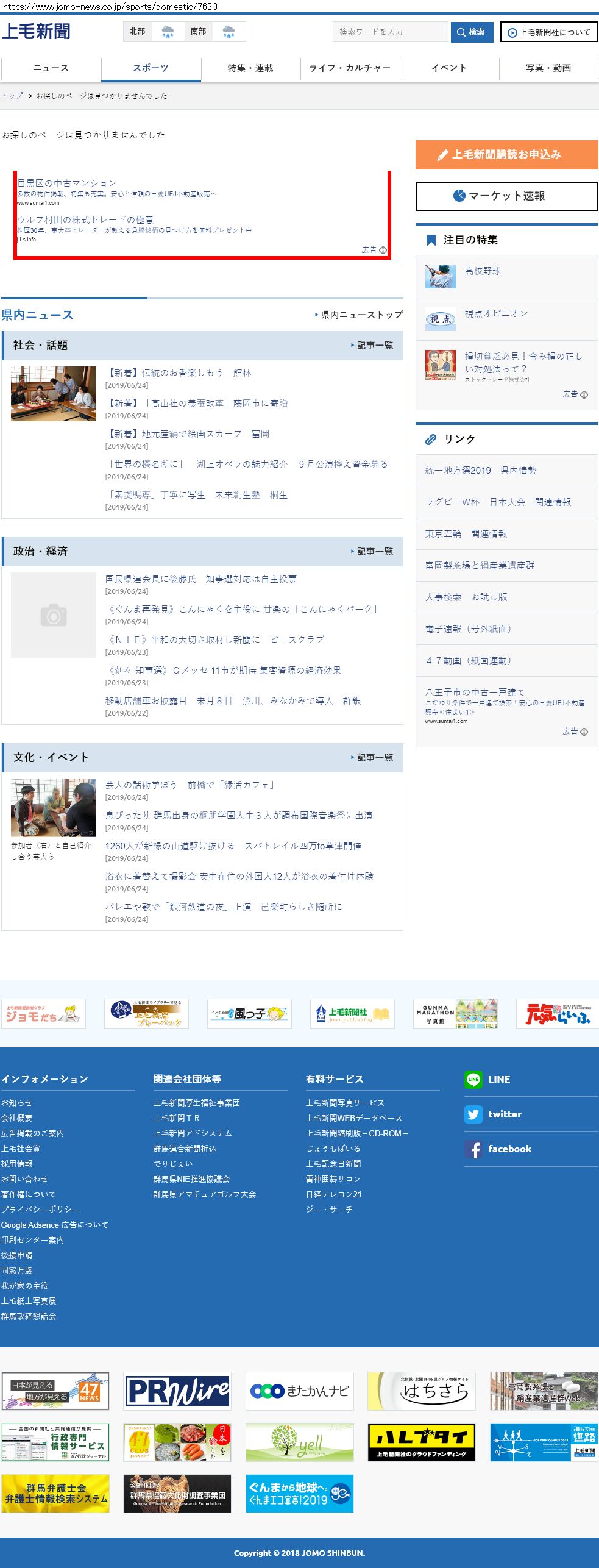Select the スポーツ navigation tab

click(x=151, y=68)
